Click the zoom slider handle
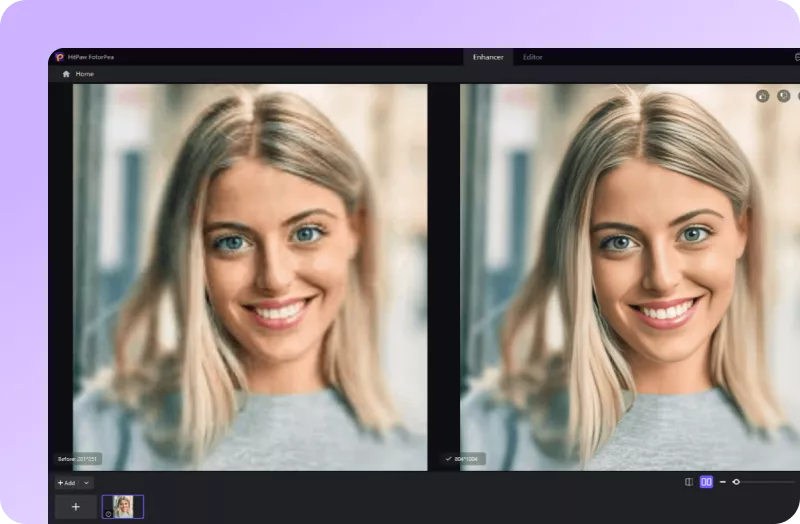The width and height of the screenshot is (800, 524). coord(736,482)
